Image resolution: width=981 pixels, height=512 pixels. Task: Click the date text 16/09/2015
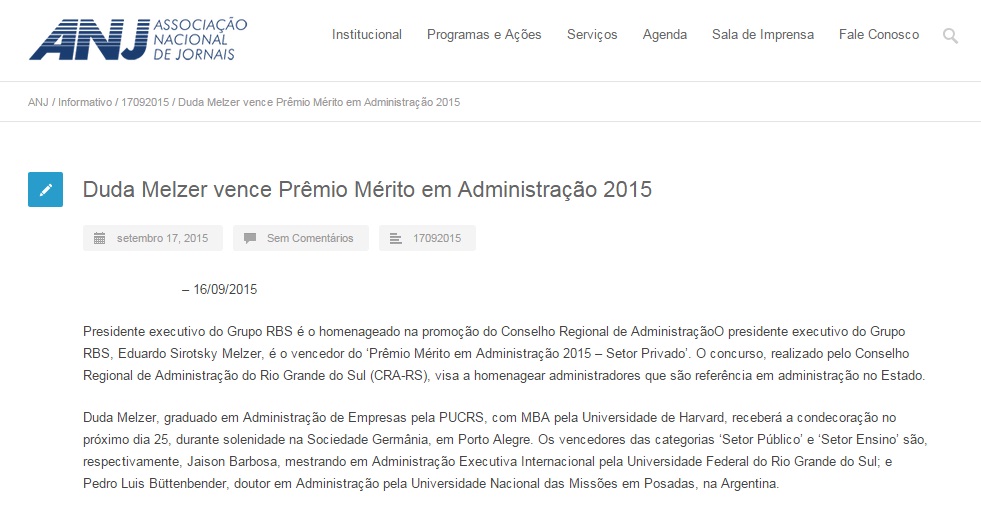click(x=225, y=289)
